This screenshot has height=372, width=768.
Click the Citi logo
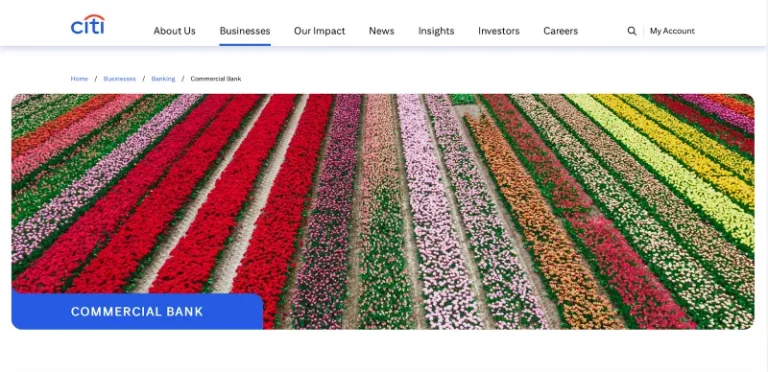click(88, 24)
